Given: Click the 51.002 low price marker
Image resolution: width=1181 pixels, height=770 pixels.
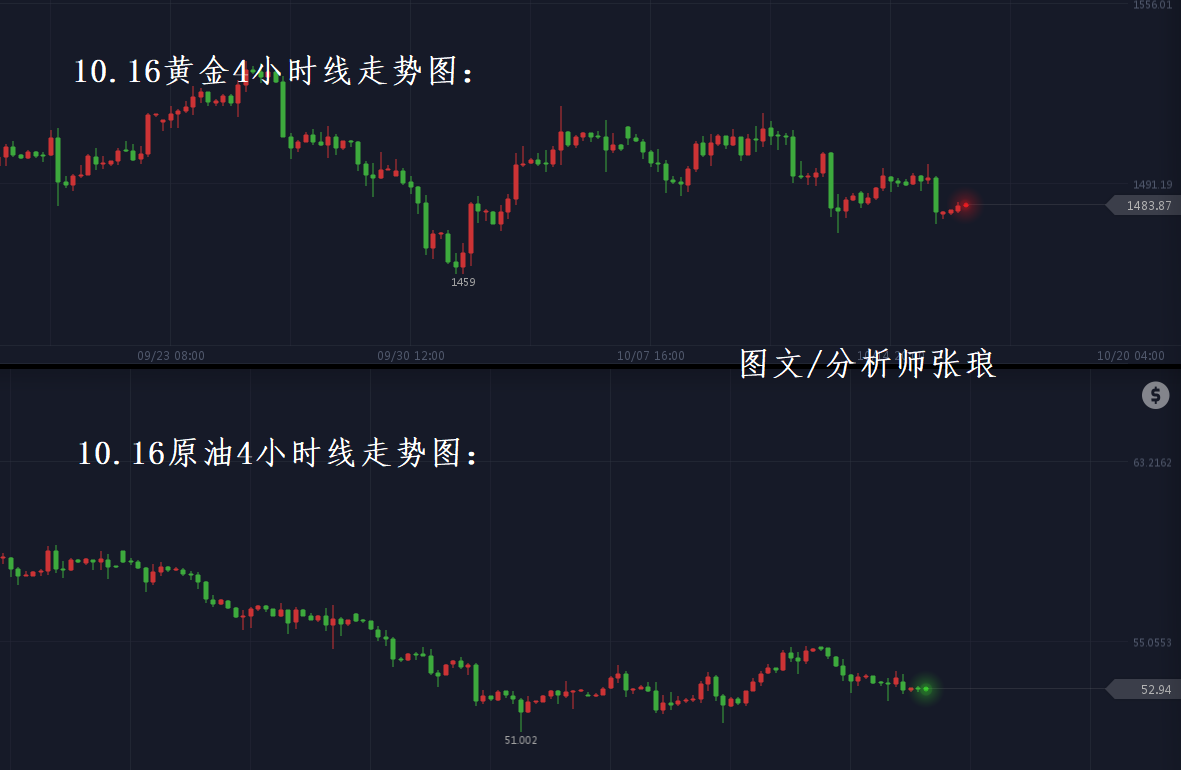Looking at the screenshot, I should coord(520,740).
